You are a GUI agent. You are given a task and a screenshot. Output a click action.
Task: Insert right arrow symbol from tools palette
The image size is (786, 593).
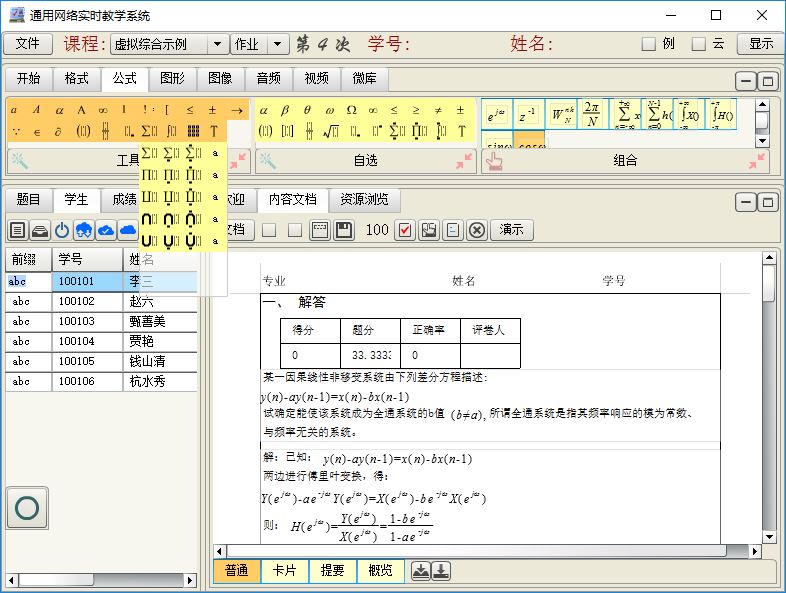click(237, 110)
